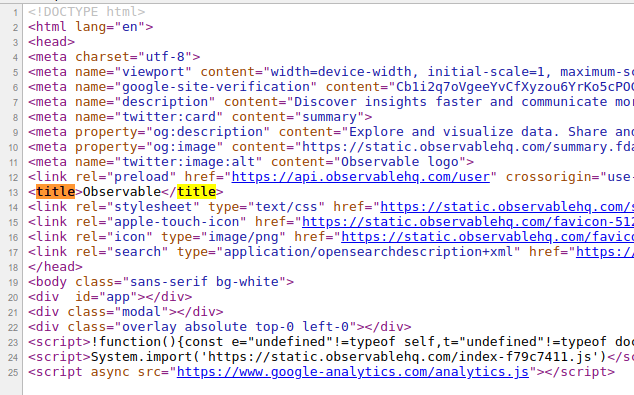Open the apple-touch-icon favicon-512 link
Viewport: 634px width, 395px height.
pyautogui.click(x=468, y=222)
